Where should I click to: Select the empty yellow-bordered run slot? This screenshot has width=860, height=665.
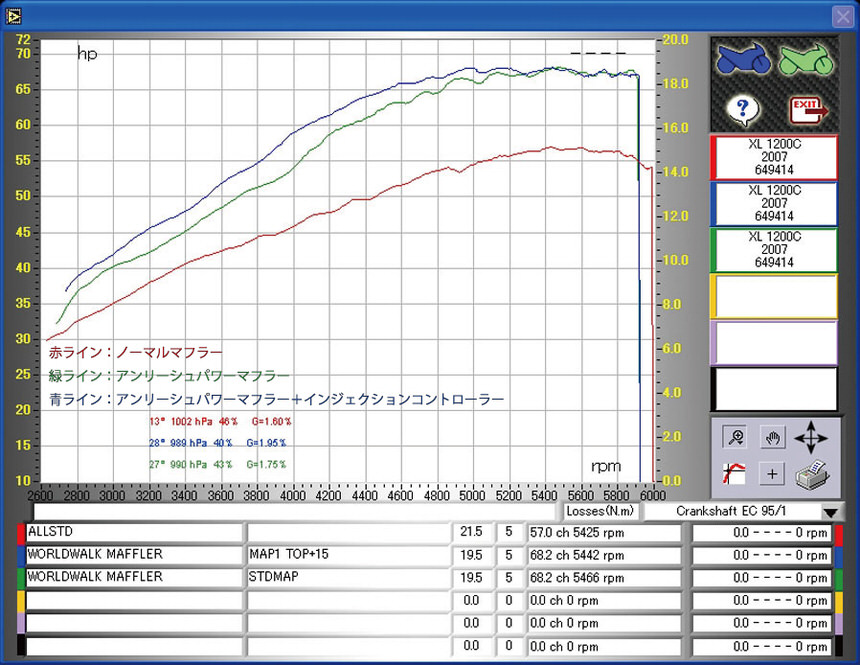773,296
